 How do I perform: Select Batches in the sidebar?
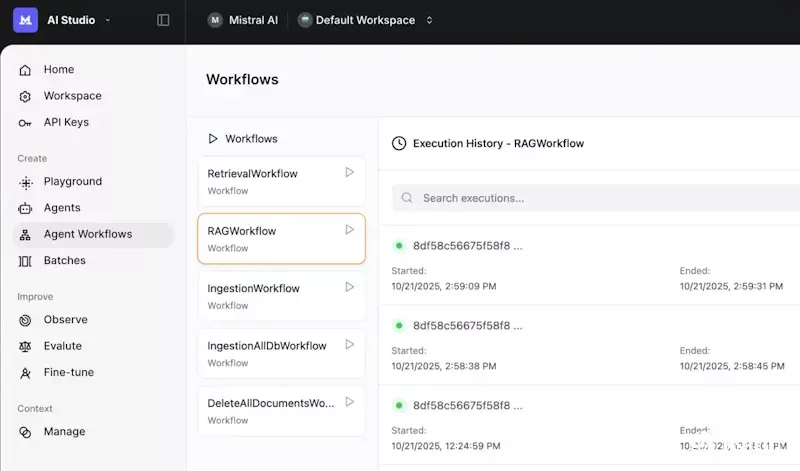pyautogui.click(x=64, y=260)
